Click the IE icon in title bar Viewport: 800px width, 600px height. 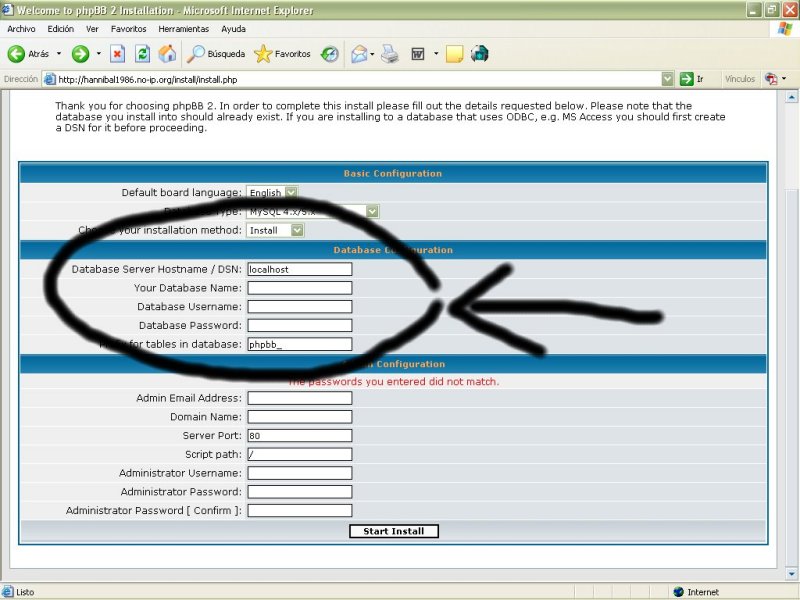click(x=7, y=9)
